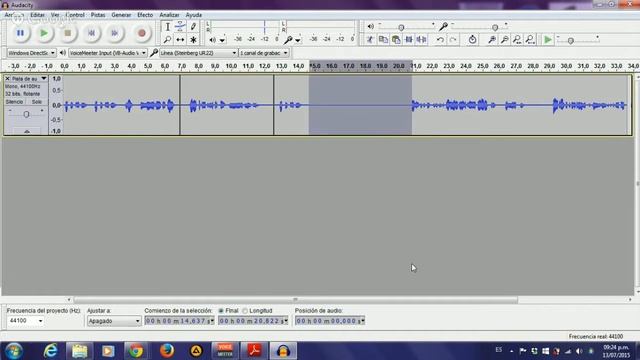This screenshot has width=640, height=360.
Task: Skip to the start of the track
Action: pyautogui.click(x=91, y=33)
